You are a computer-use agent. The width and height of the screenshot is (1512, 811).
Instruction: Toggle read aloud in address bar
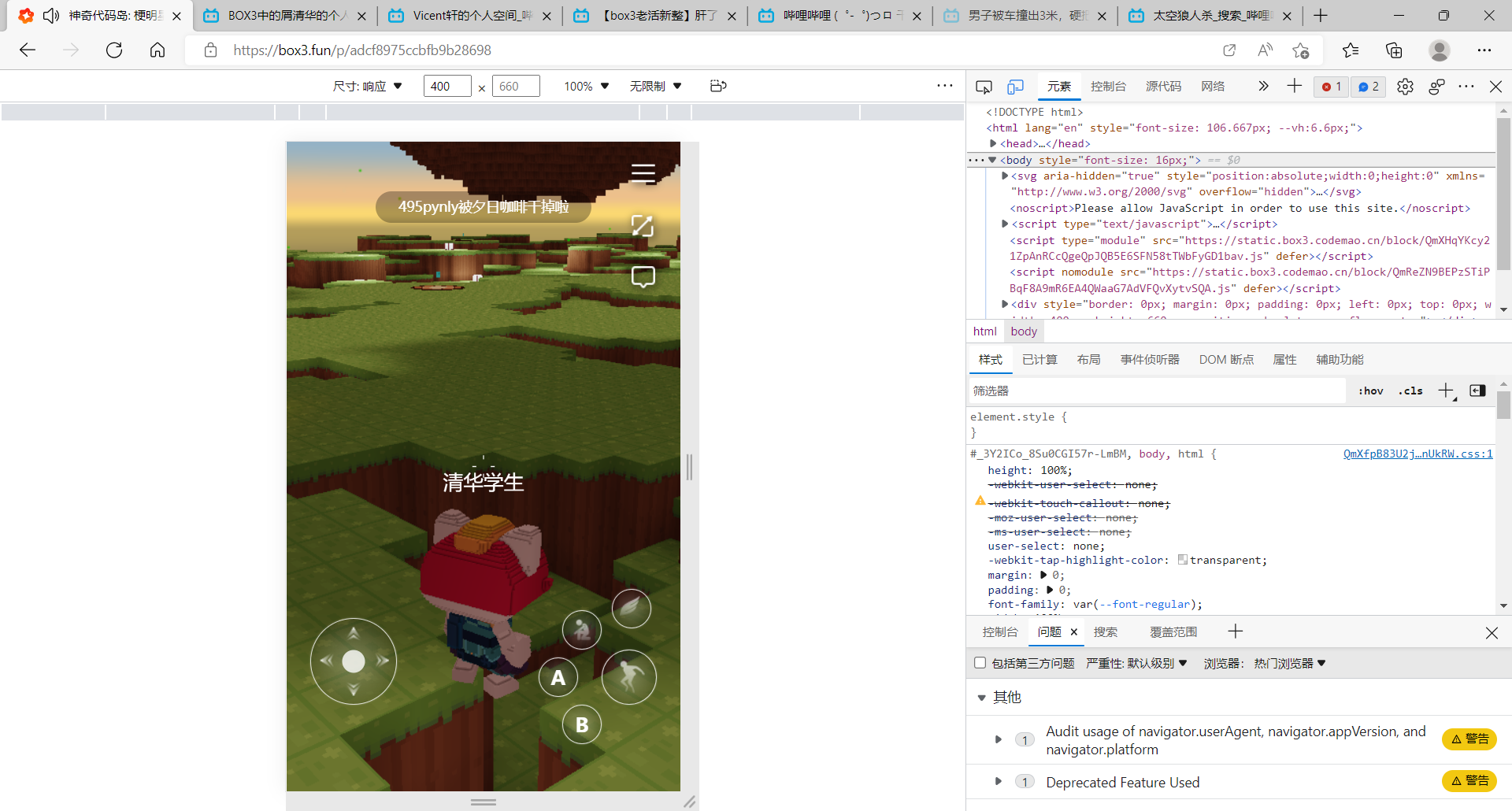pyautogui.click(x=1266, y=50)
